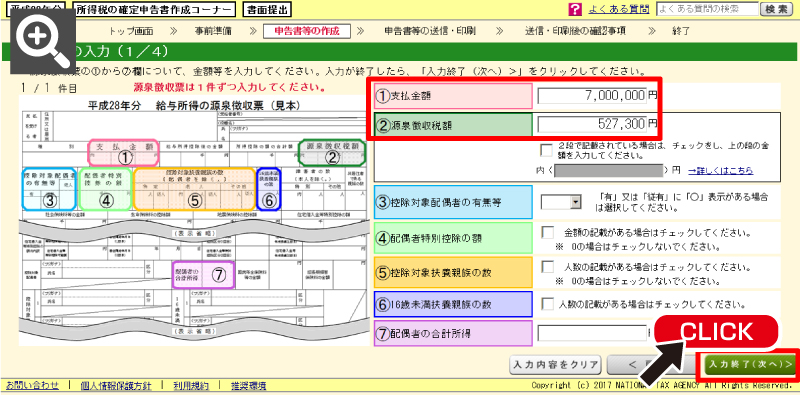The height and width of the screenshot is (395, 800).
Task: Click the 入力内容をクリア button
Action: point(555,365)
